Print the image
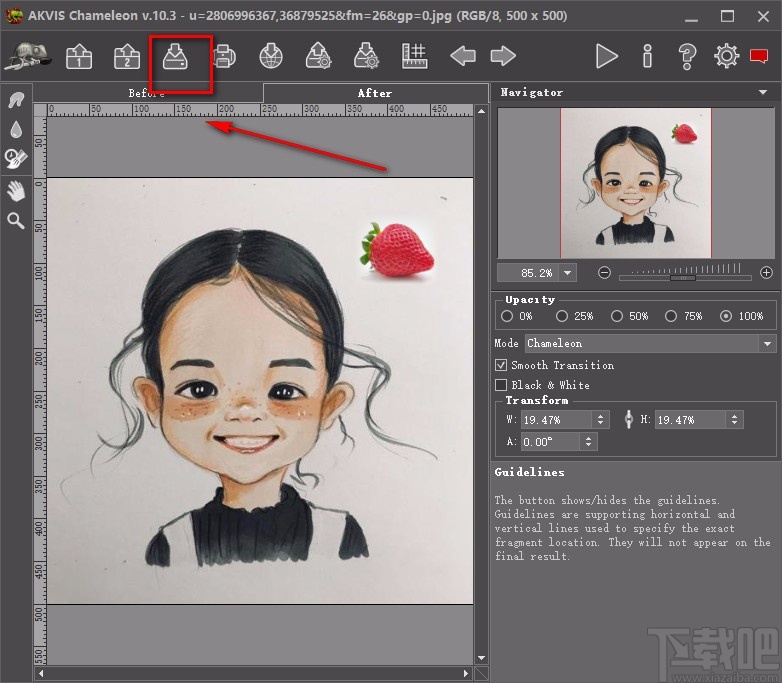Image resolution: width=782 pixels, height=683 pixels. [224, 56]
